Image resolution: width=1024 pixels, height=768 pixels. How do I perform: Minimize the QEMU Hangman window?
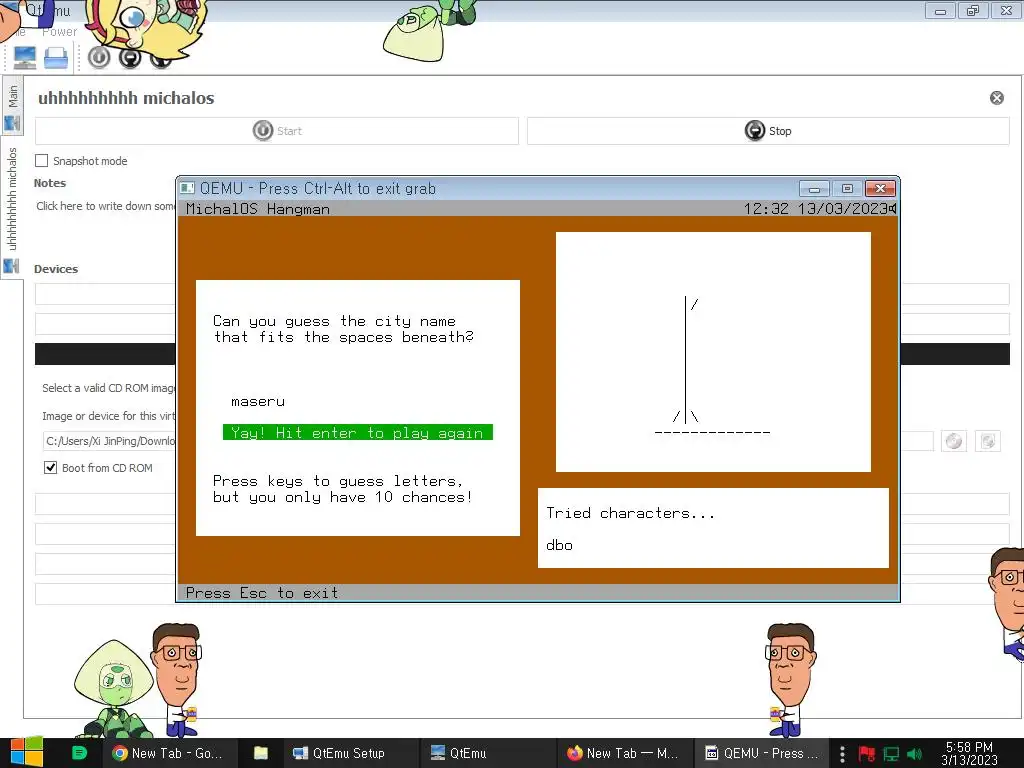tap(814, 189)
